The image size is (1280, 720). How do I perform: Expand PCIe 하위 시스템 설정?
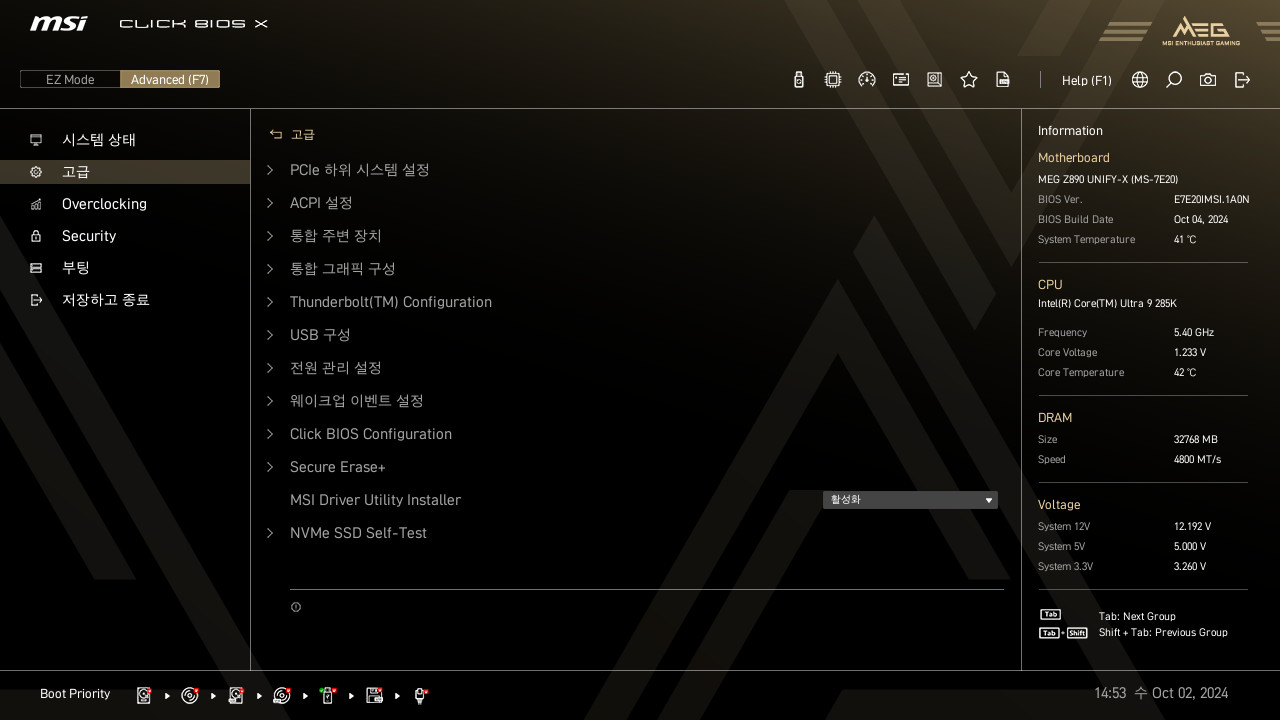pyautogui.click(x=359, y=170)
